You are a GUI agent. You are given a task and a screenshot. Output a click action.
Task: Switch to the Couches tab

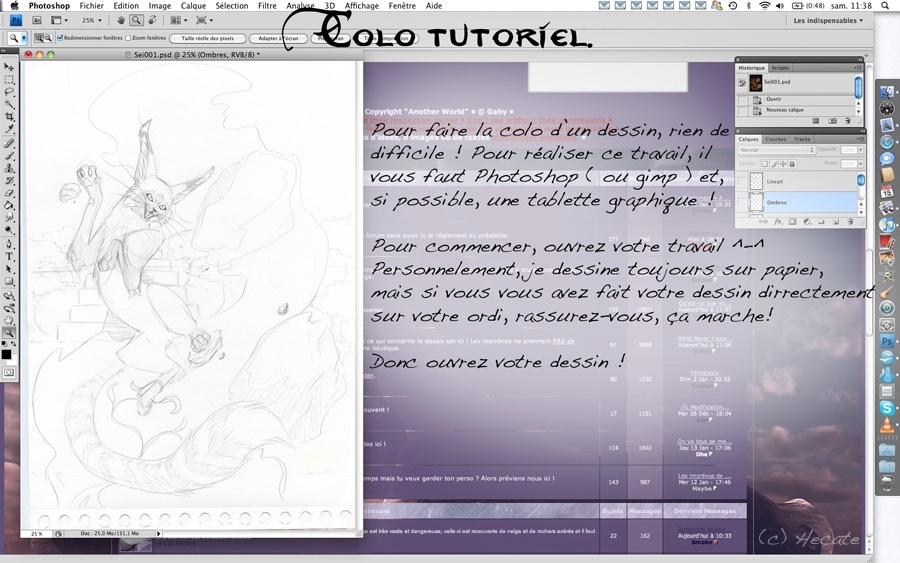point(776,139)
